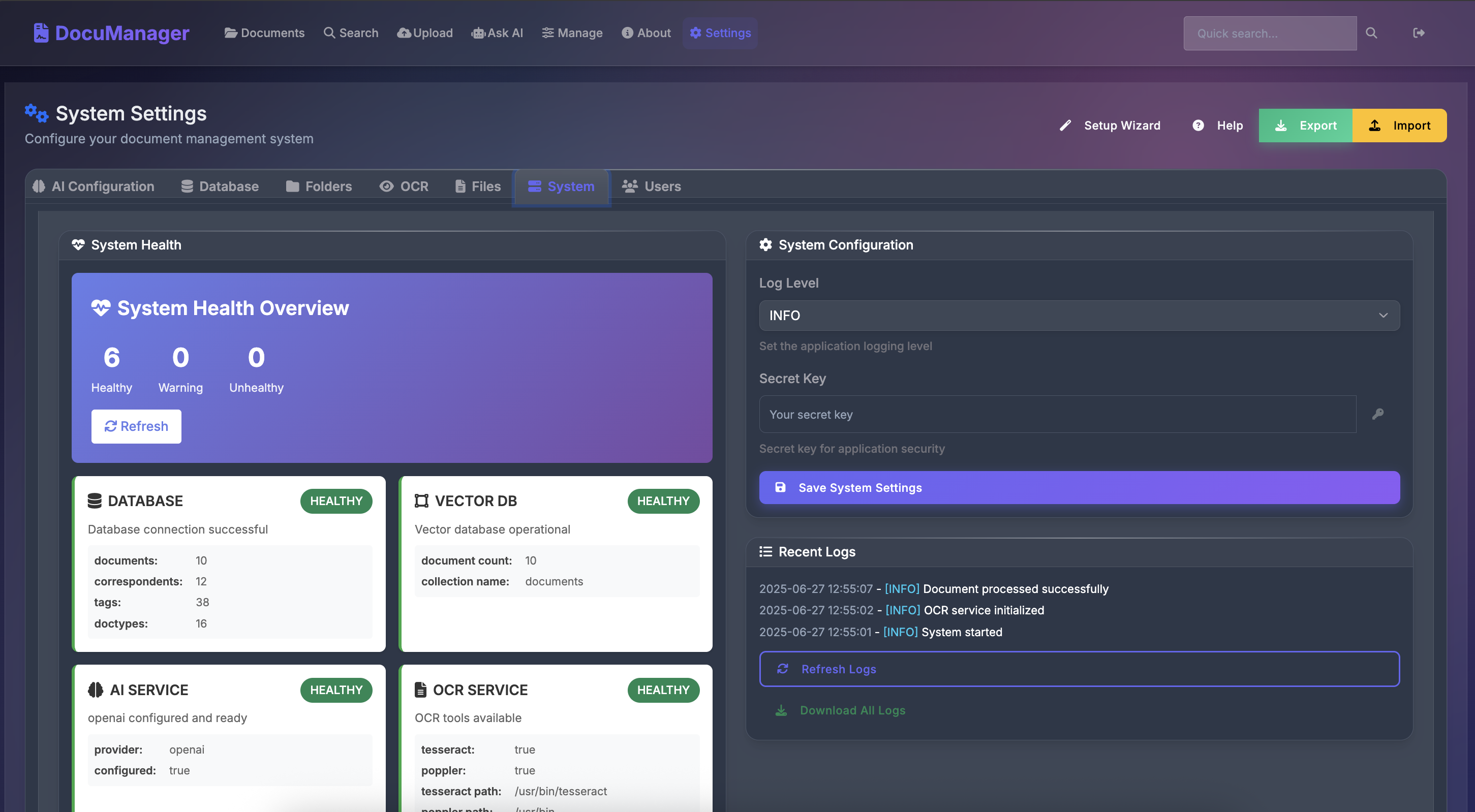Click the upload icon on Import button
Viewport: 1475px width, 812px height.
pyautogui.click(x=1375, y=126)
